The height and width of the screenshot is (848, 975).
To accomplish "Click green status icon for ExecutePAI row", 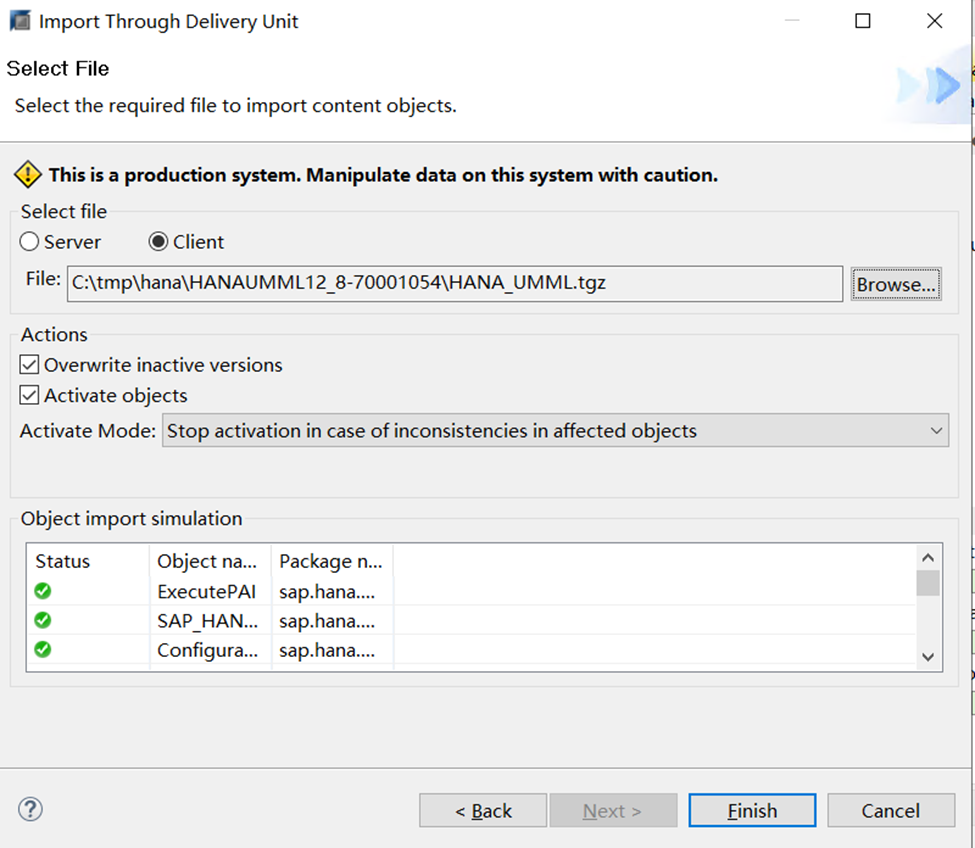I will (43, 591).
